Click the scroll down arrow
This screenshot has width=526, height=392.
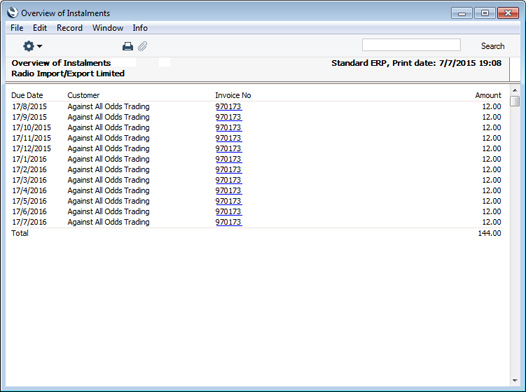pos(515,380)
